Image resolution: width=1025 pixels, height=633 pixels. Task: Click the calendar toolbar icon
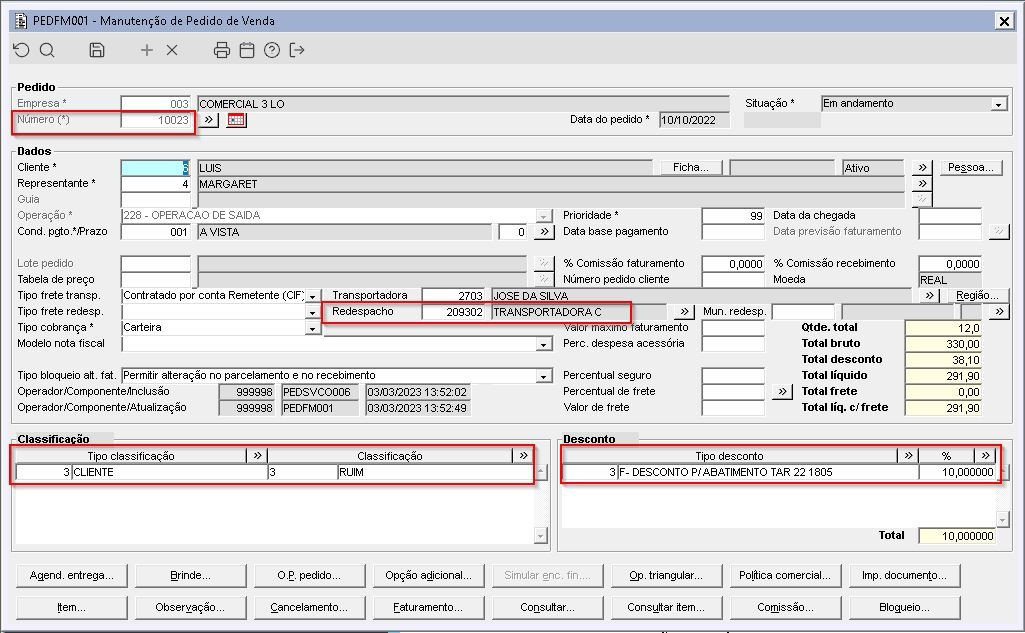click(x=247, y=50)
